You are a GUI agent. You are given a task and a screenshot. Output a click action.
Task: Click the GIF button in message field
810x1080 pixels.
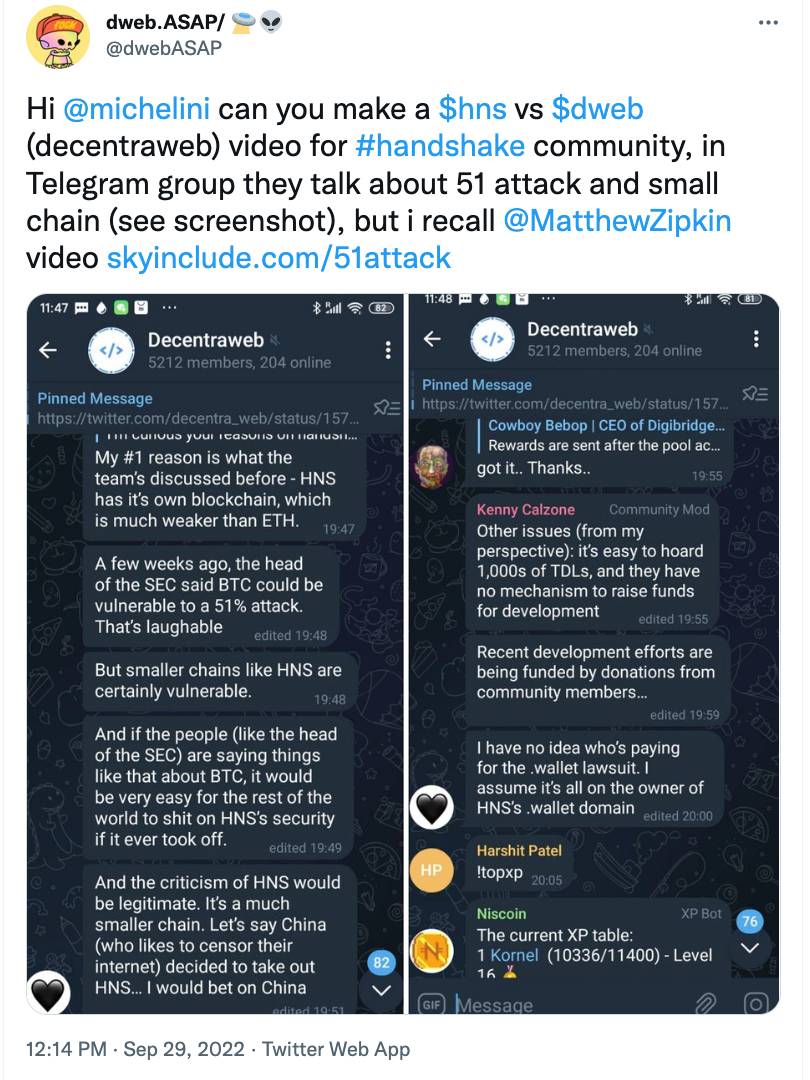(x=432, y=1004)
